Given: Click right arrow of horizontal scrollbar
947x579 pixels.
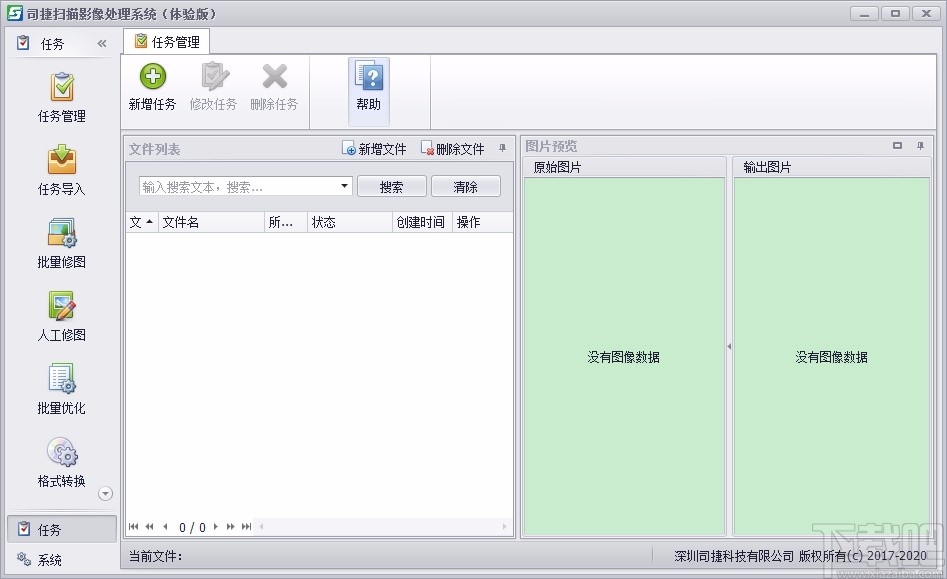Looking at the screenshot, I should click(504, 527).
